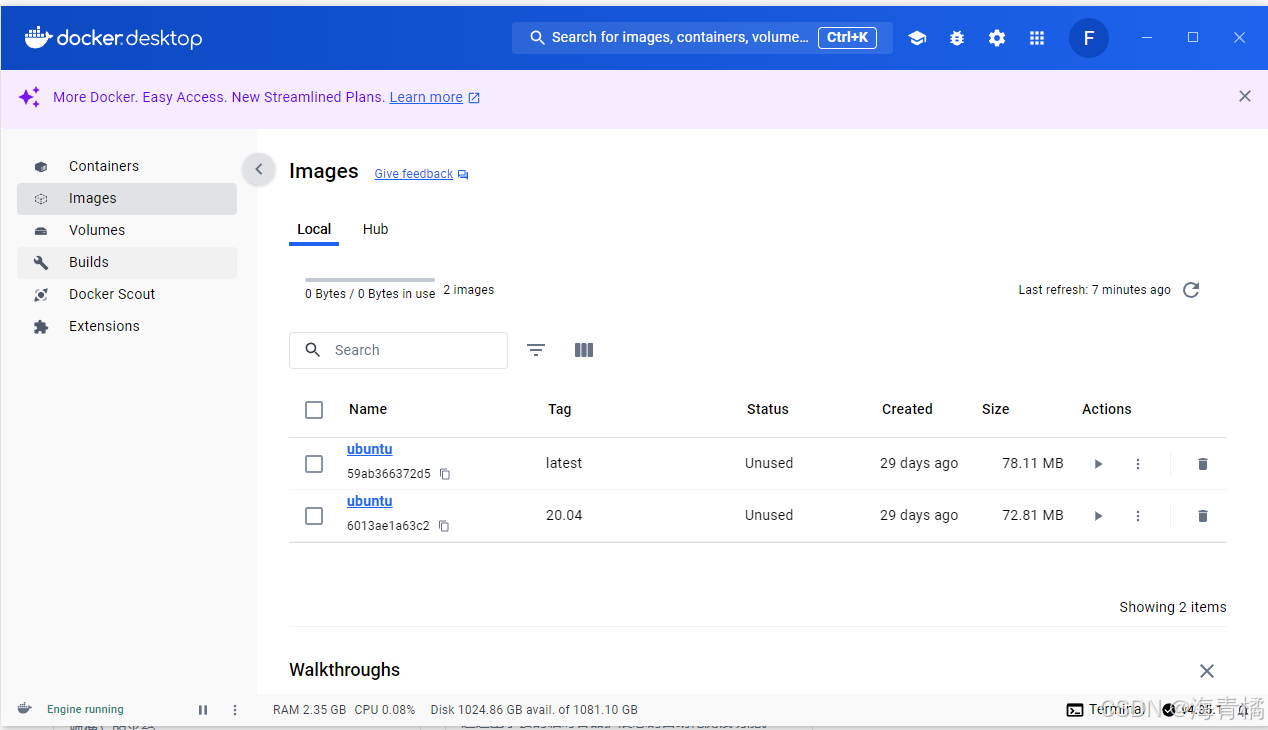The width and height of the screenshot is (1268, 730).
Task: Open the manage columns icon
Action: 584,350
